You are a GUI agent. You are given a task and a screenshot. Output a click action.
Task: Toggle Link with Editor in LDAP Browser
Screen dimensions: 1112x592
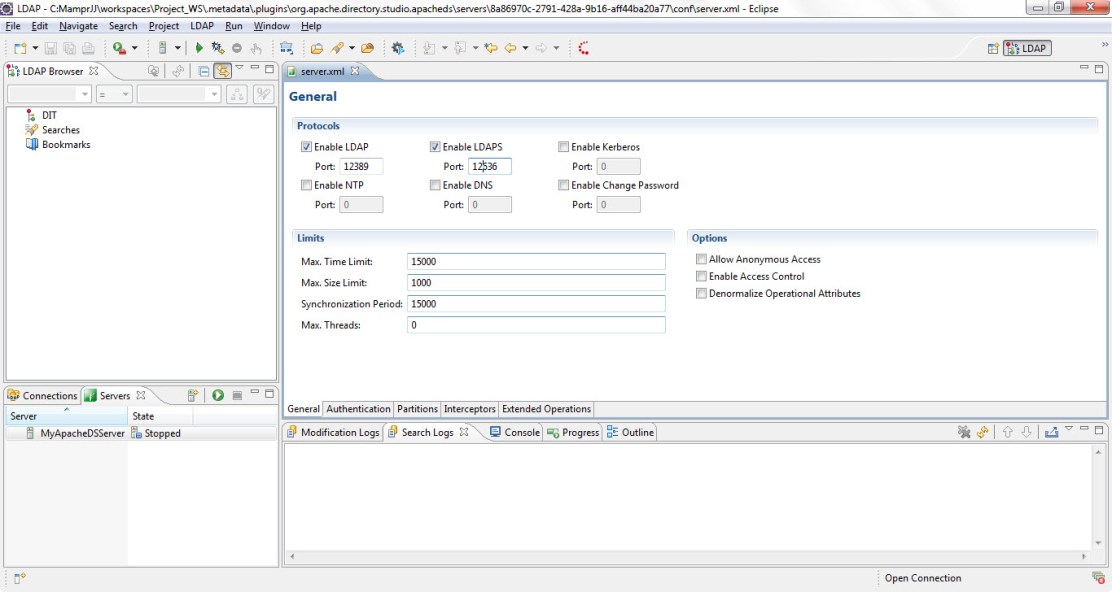[x=222, y=71]
